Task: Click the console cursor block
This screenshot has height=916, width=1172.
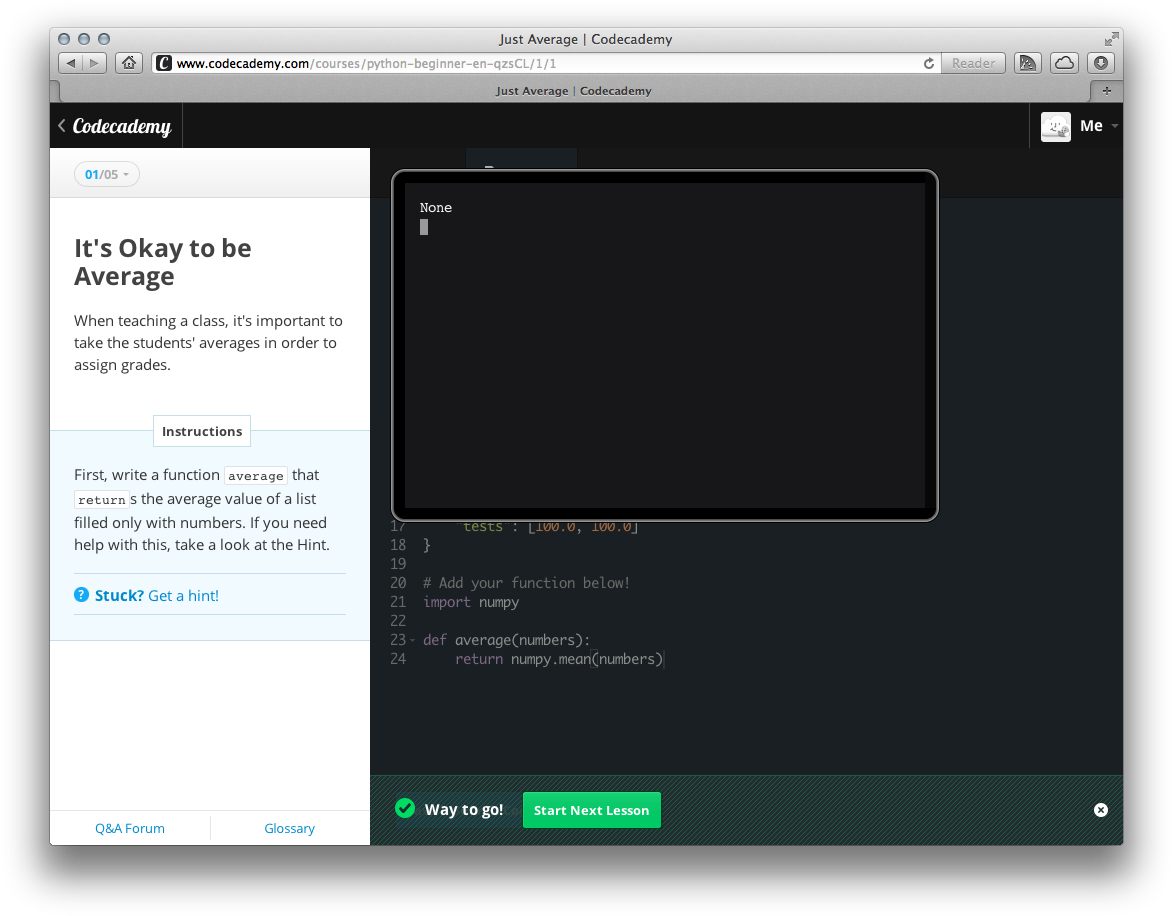Action: coord(424,227)
